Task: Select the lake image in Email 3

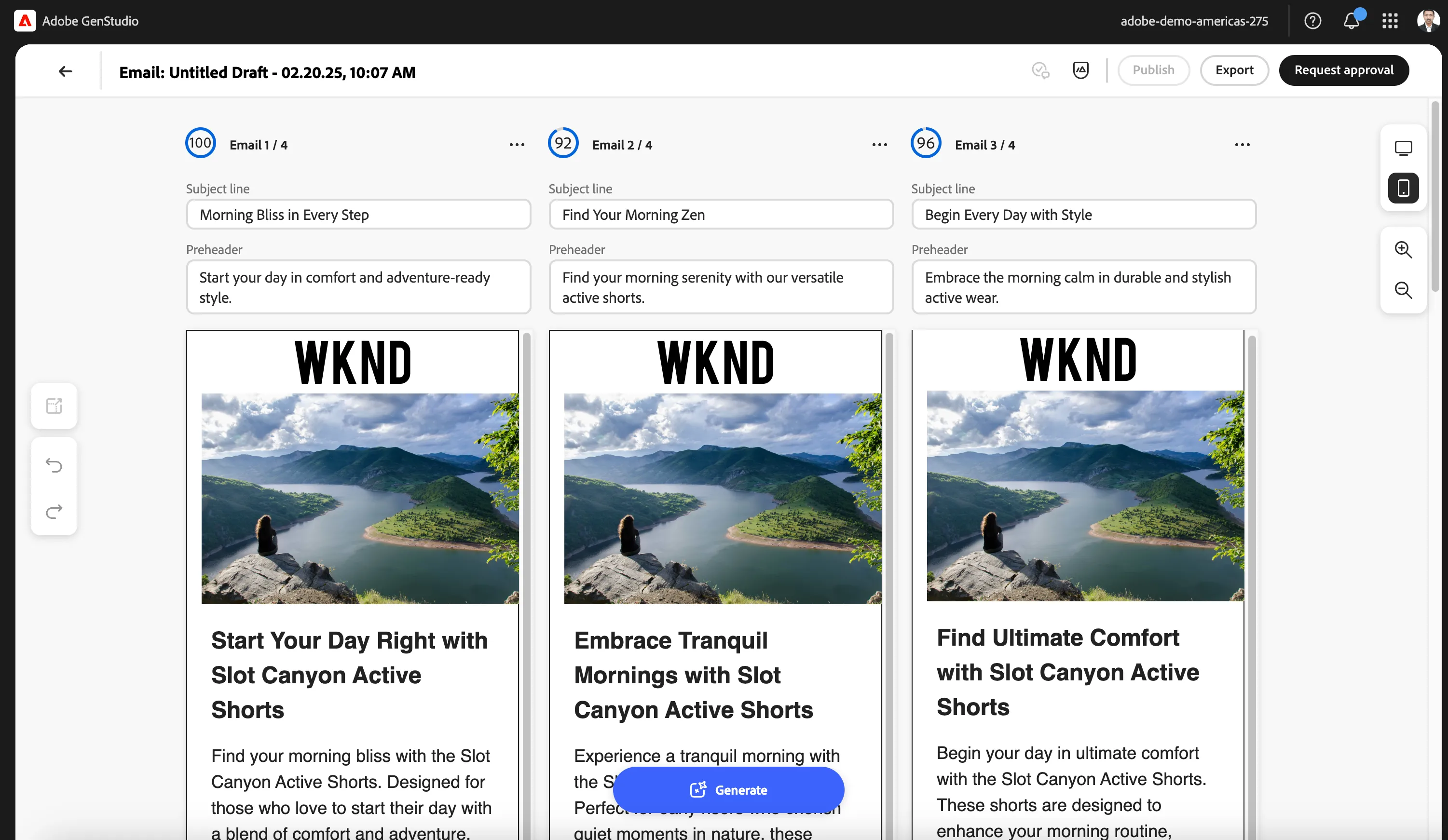Action: 1085,496
